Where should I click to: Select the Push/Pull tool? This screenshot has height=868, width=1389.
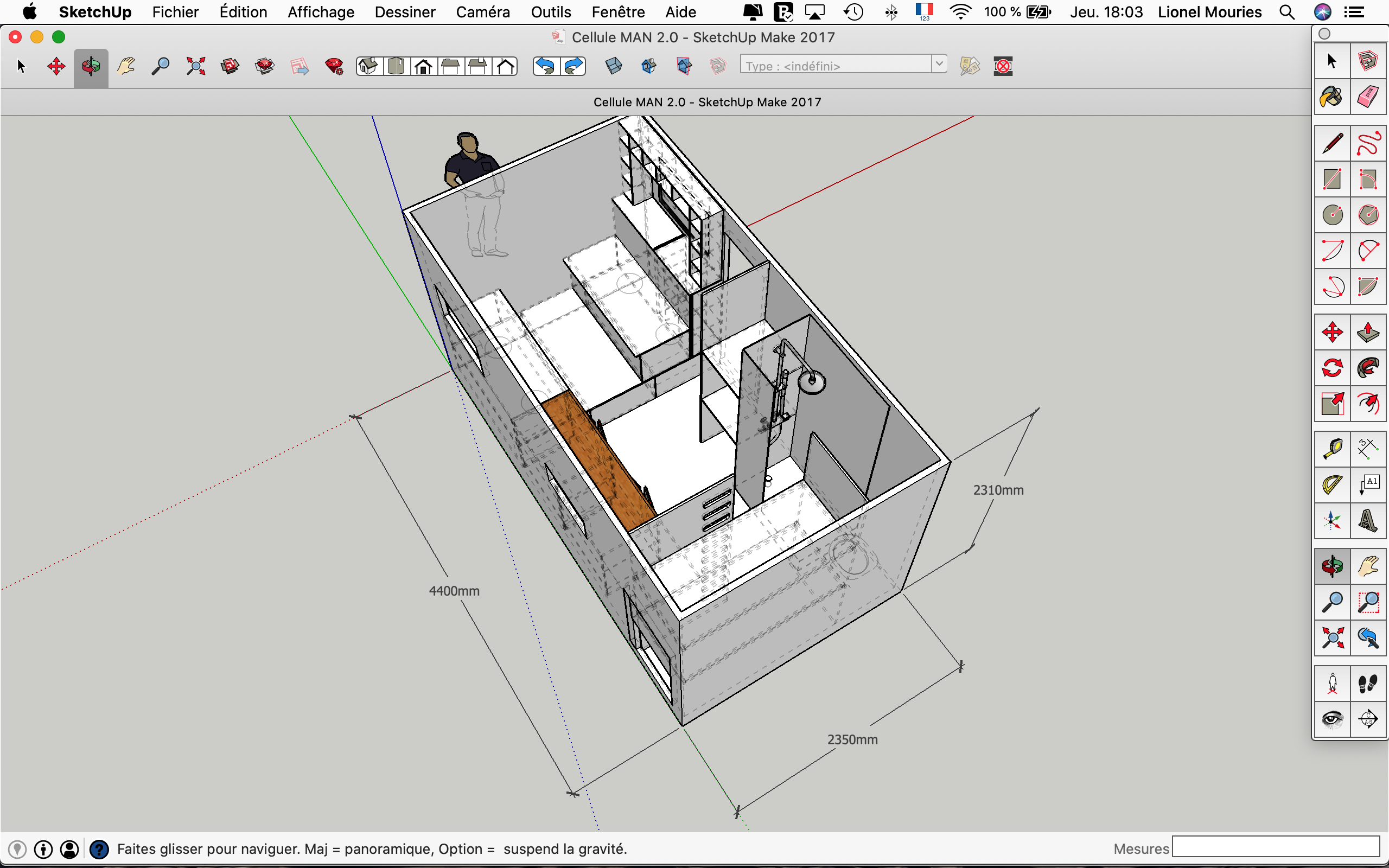[x=1368, y=332]
